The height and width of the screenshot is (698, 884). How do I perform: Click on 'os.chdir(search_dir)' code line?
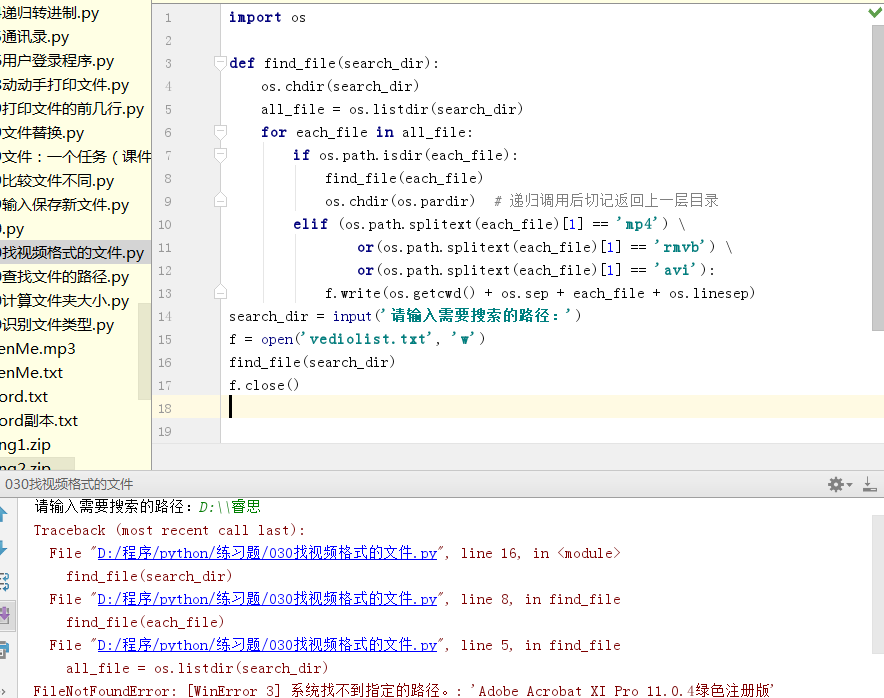(x=340, y=86)
